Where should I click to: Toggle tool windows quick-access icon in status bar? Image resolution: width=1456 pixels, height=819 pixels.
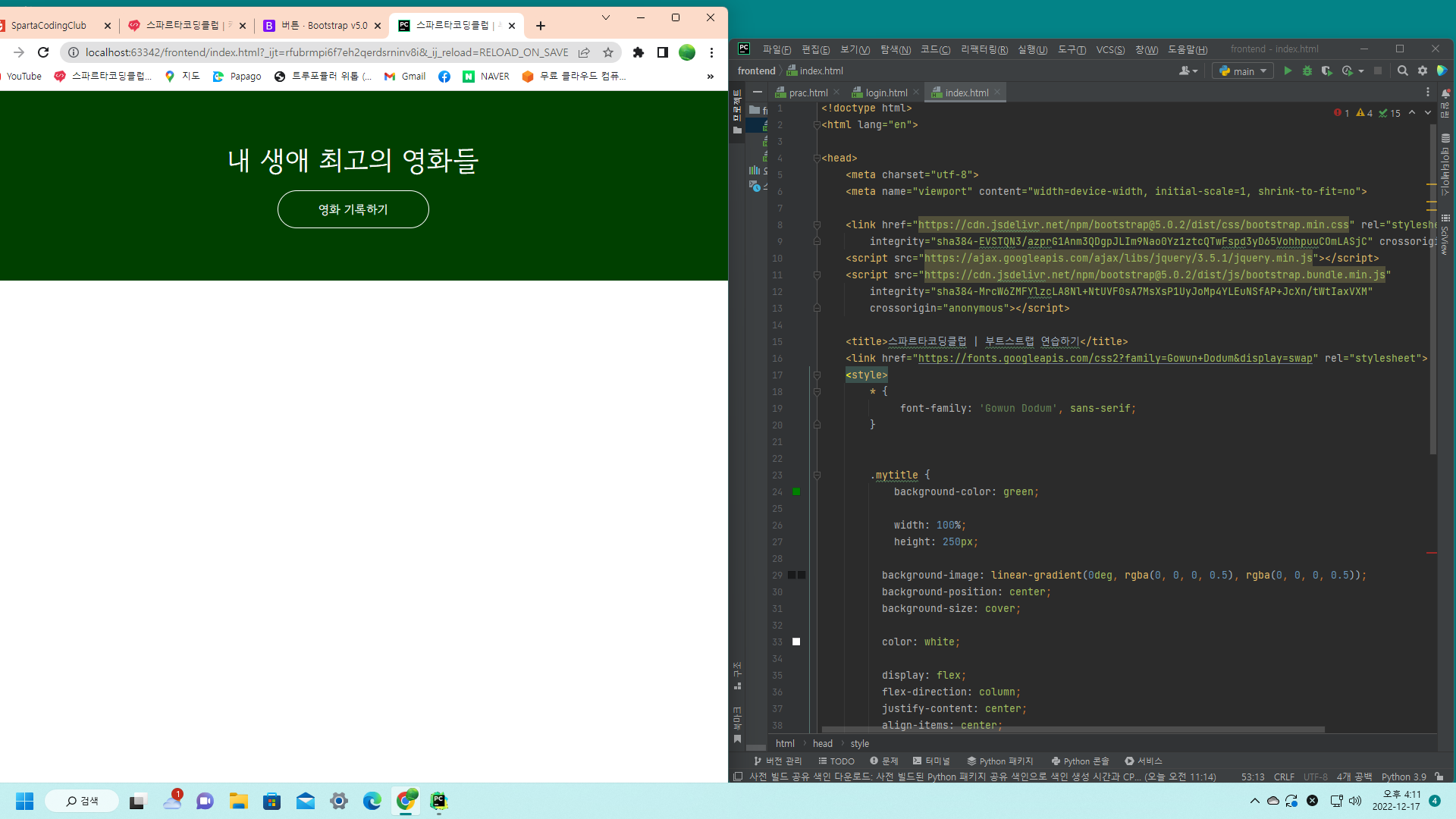point(738,777)
